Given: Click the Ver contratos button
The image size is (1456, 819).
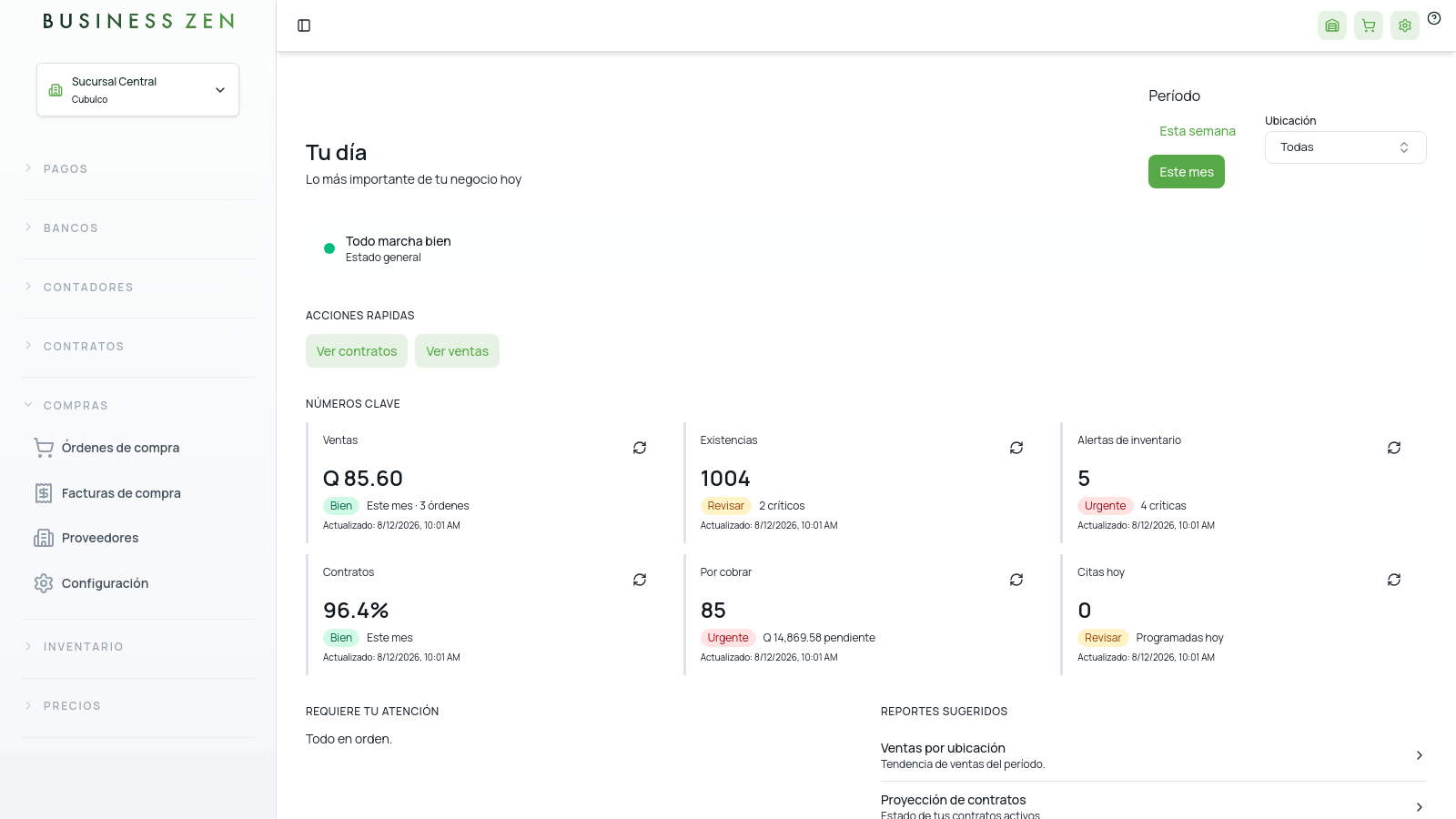Looking at the screenshot, I should (x=357, y=351).
